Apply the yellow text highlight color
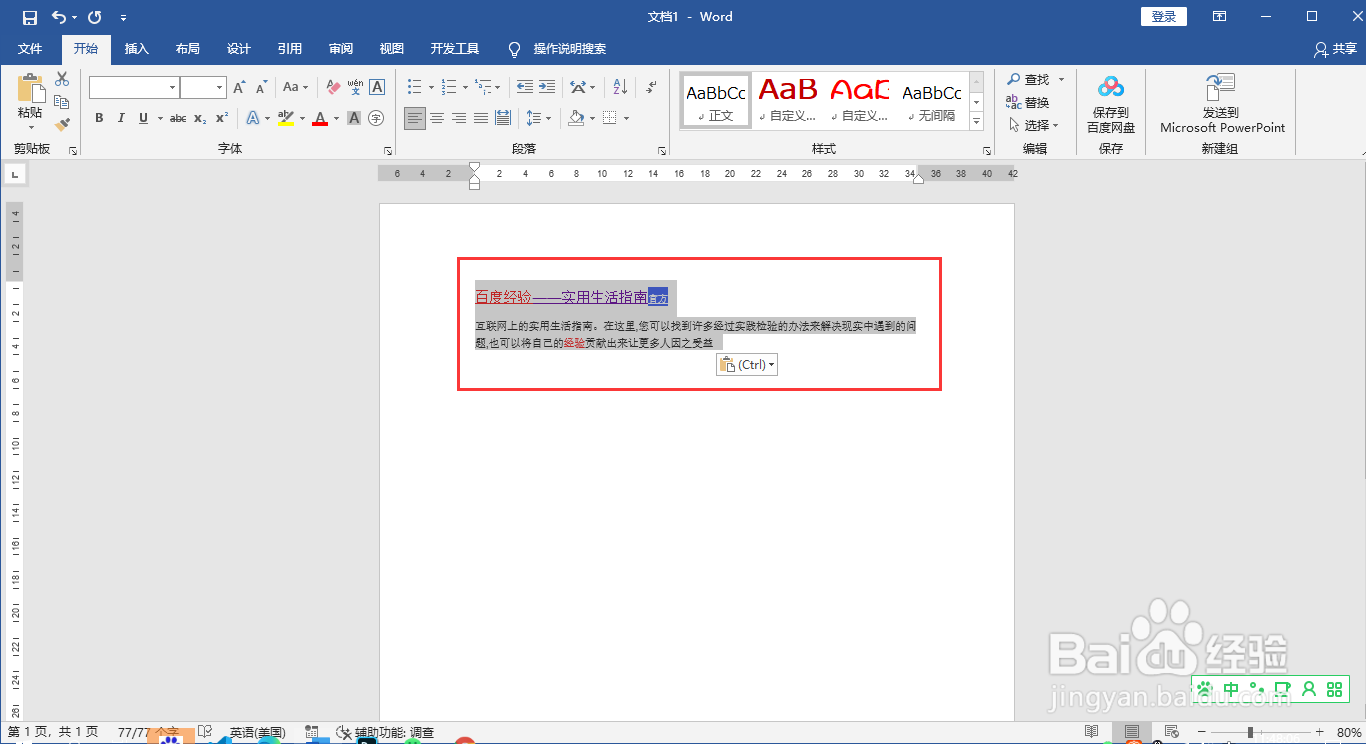The image size is (1366, 744). coord(285,118)
